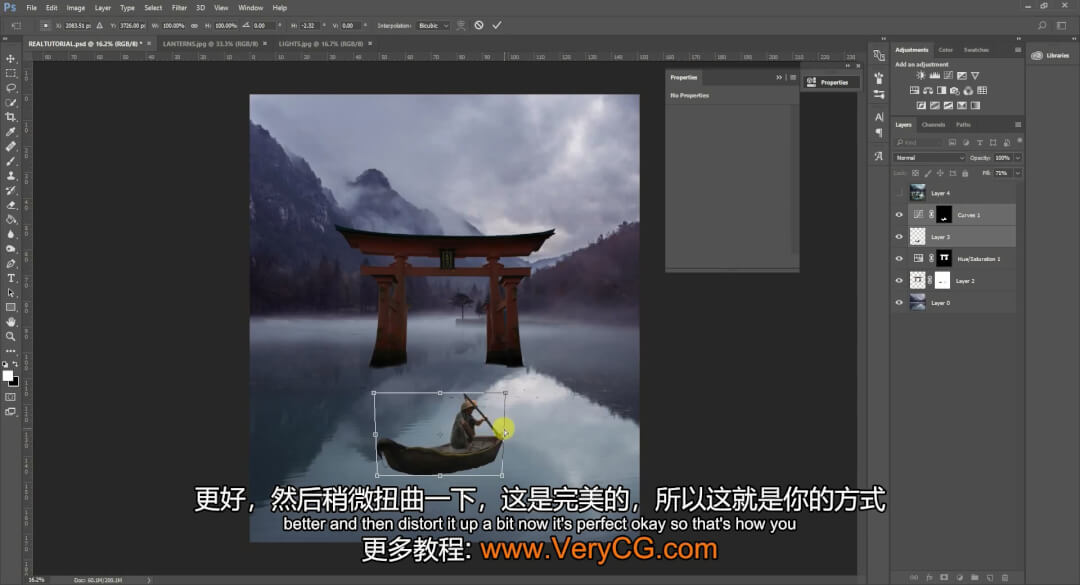Image resolution: width=1080 pixels, height=585 pixels.
Task: Open the Libraries panel button
Action: (1051, 55)
